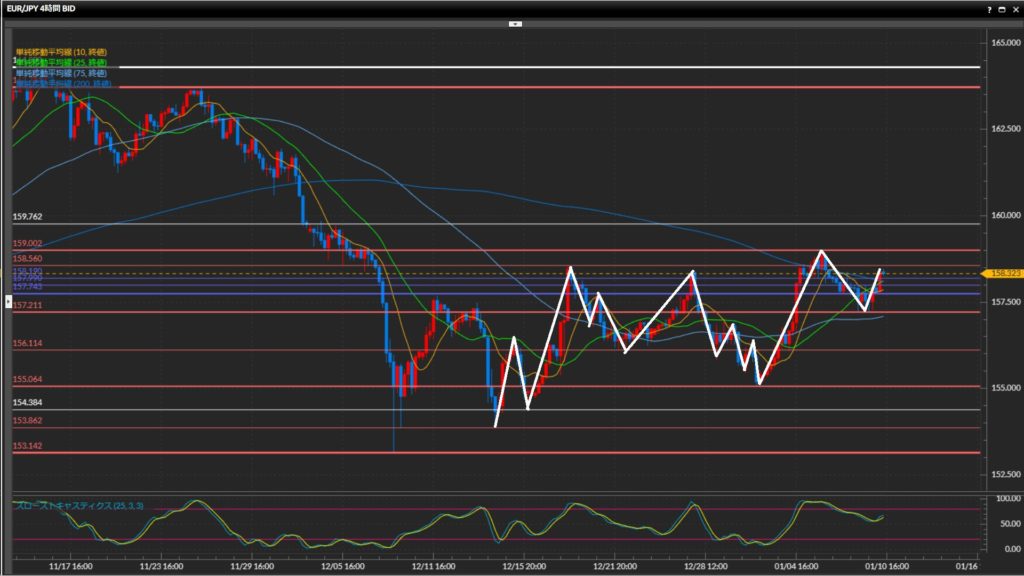Click the スローストキャスティクス (25, 3, 3) label
The image size is (1024, 576).
point(79,506)
